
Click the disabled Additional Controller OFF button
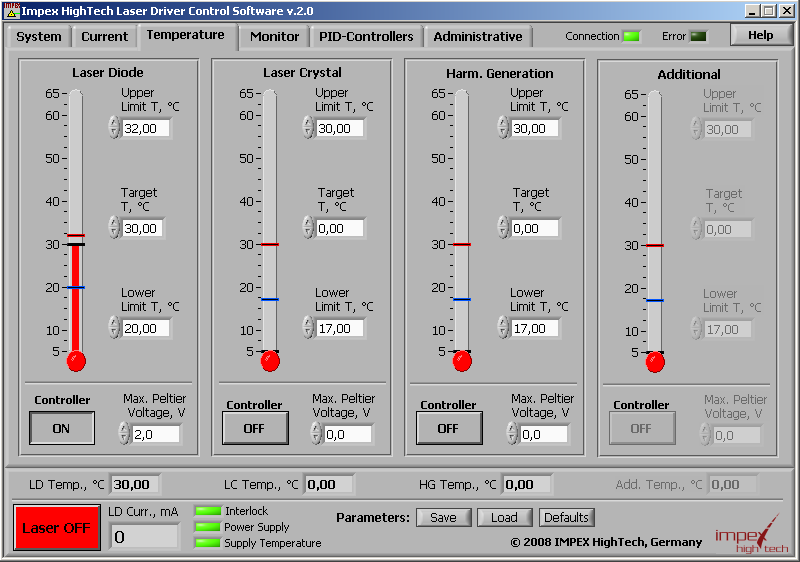642,428
